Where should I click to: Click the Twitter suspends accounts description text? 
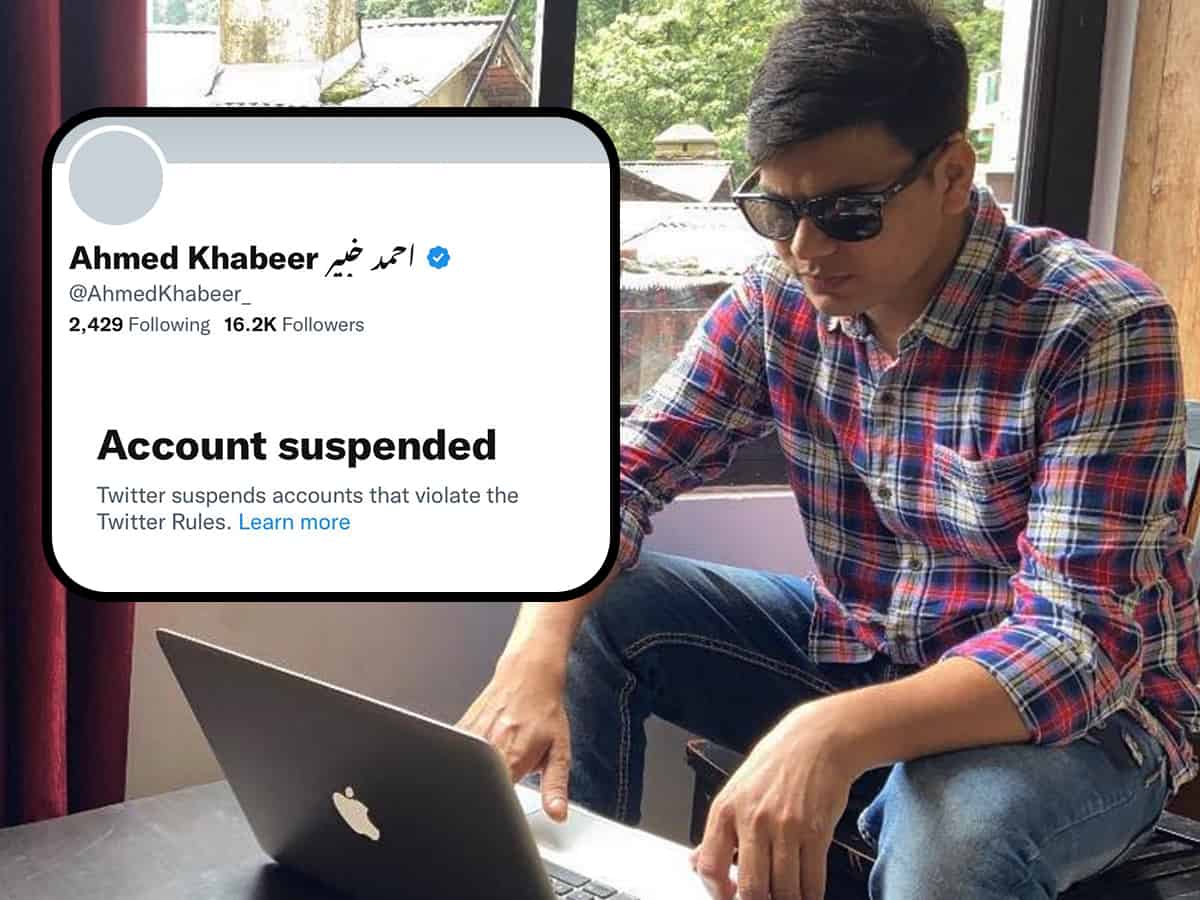(308, 508)
